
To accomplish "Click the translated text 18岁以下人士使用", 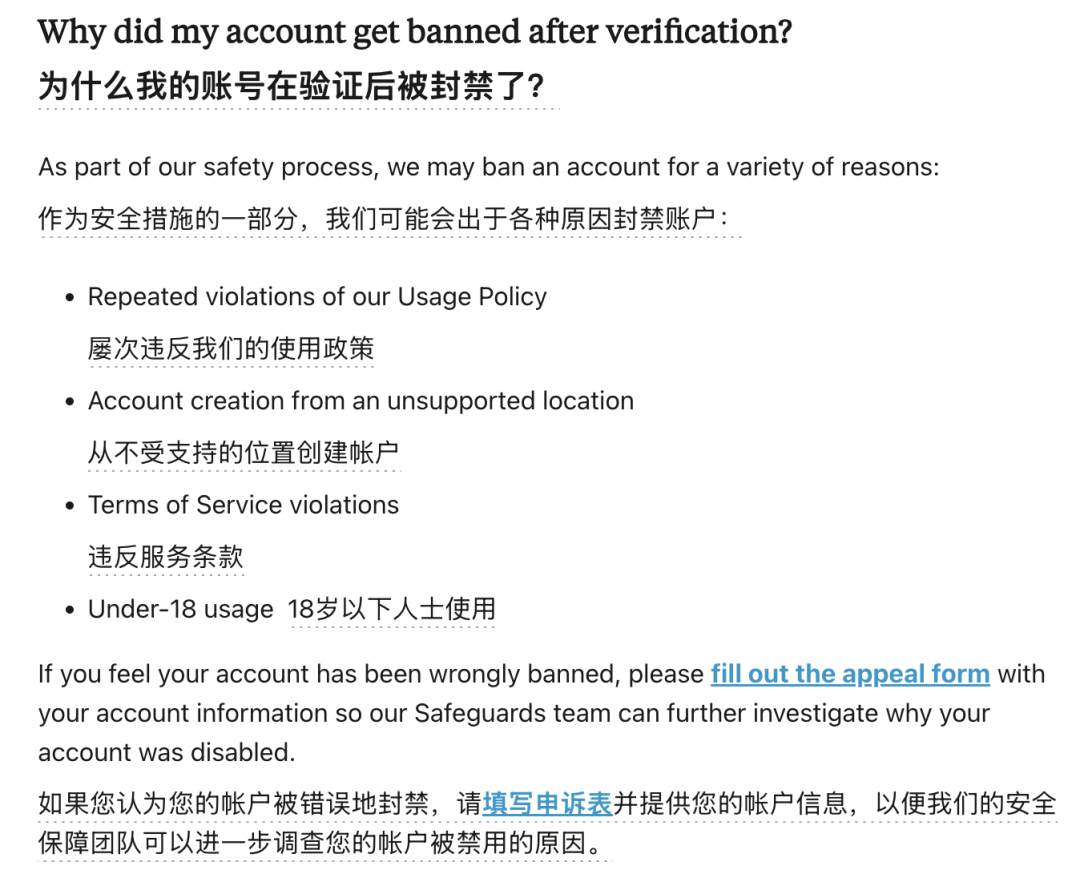I will (x=392, y=609).
